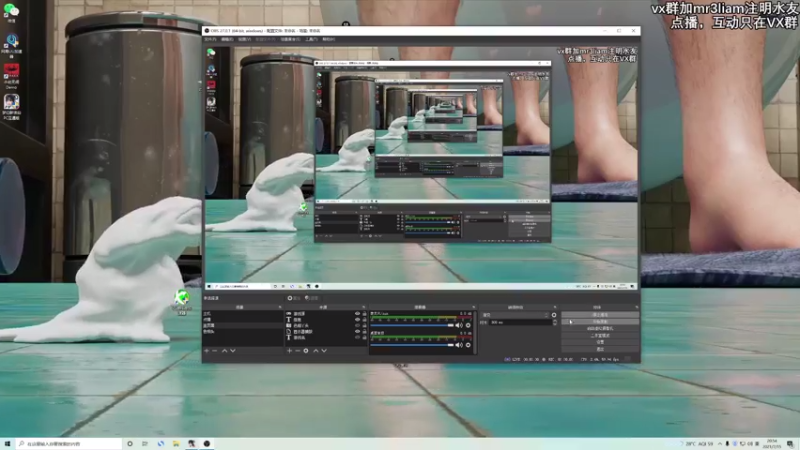Enable studio mode button
The height and width of the screenshot is (450, 800).
pos(600,336)
